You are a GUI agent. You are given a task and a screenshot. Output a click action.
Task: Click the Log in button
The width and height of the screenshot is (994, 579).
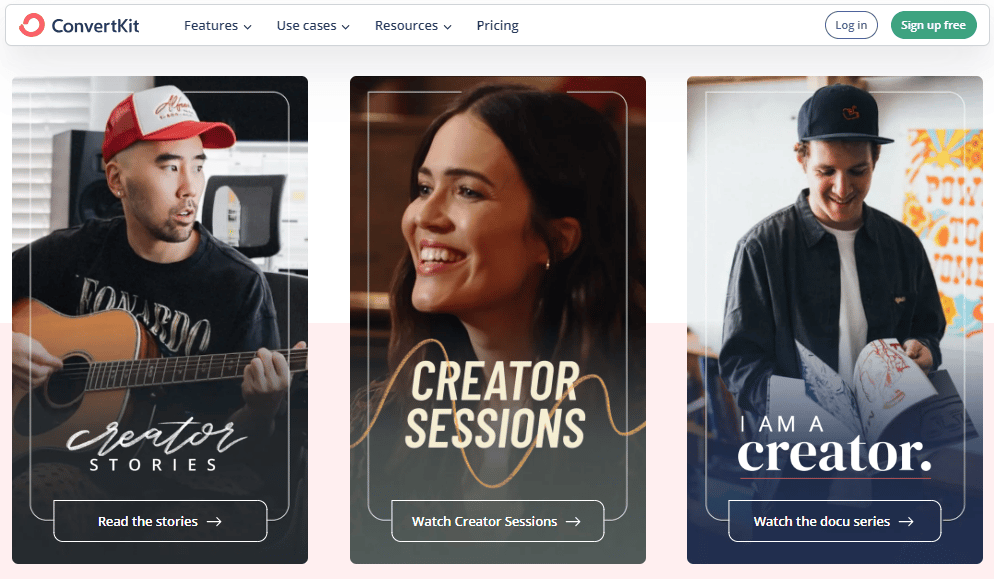(x=851, y=25)
